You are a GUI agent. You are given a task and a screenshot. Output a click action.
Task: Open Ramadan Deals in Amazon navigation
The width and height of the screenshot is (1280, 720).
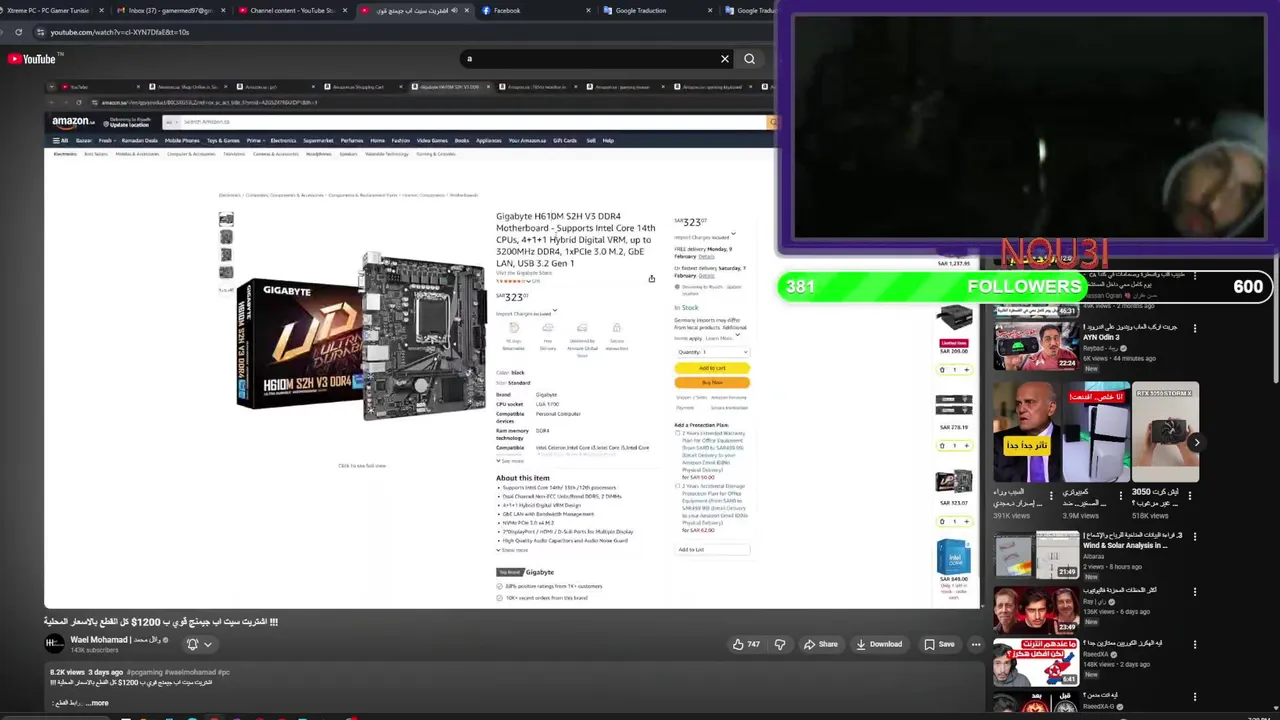point(140,140)
